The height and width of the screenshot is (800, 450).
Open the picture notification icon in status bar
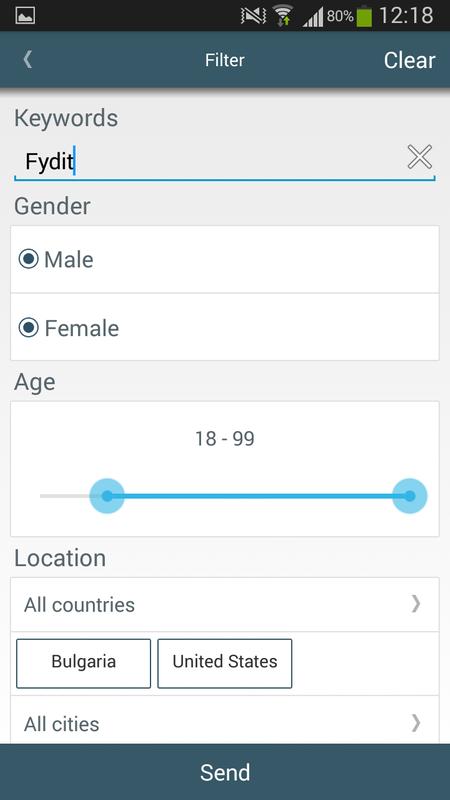click(x=25, y=16)
